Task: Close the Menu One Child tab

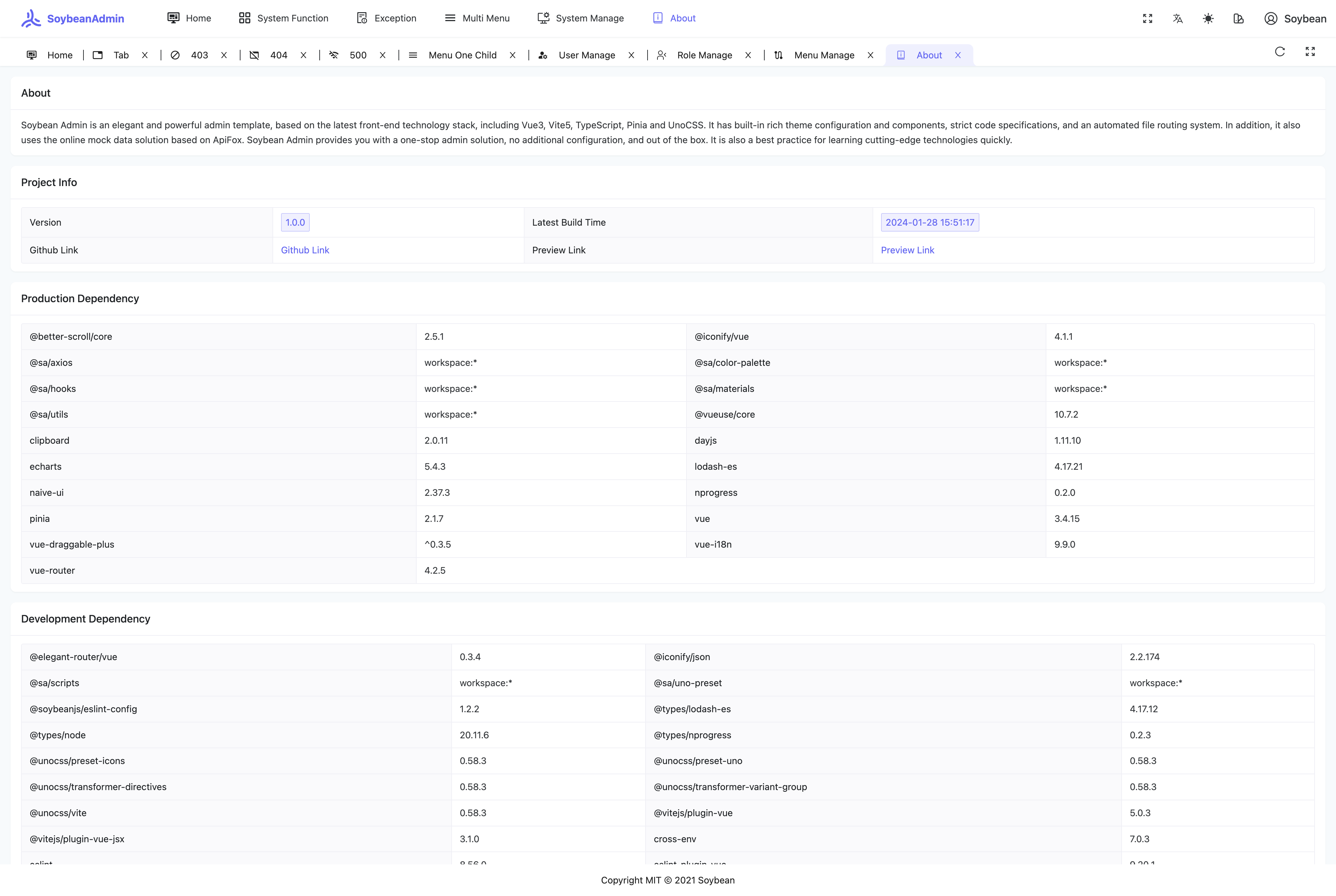Action: (513, 55)
